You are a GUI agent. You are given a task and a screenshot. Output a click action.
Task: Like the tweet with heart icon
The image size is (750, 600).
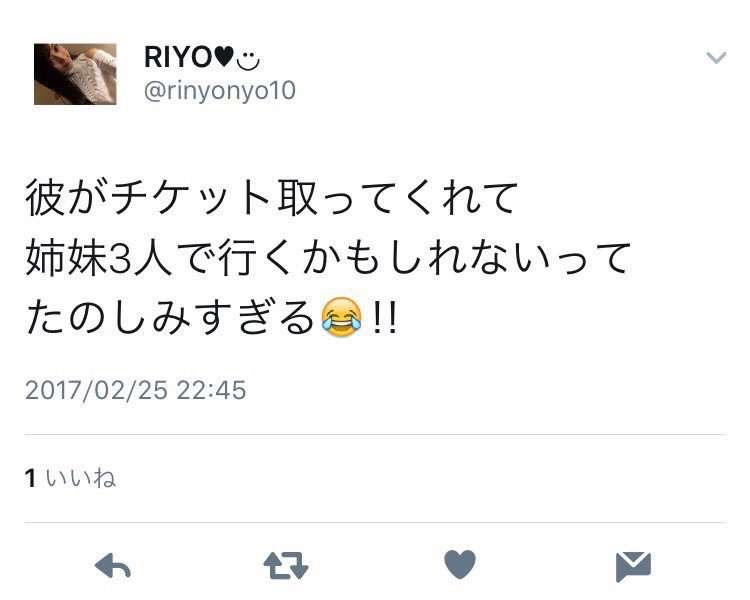click(x=460, y=565)
